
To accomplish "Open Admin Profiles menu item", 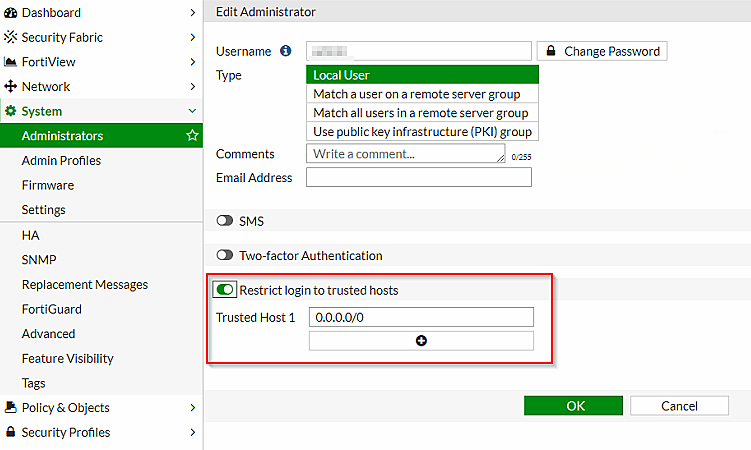I will pos(101,160).
